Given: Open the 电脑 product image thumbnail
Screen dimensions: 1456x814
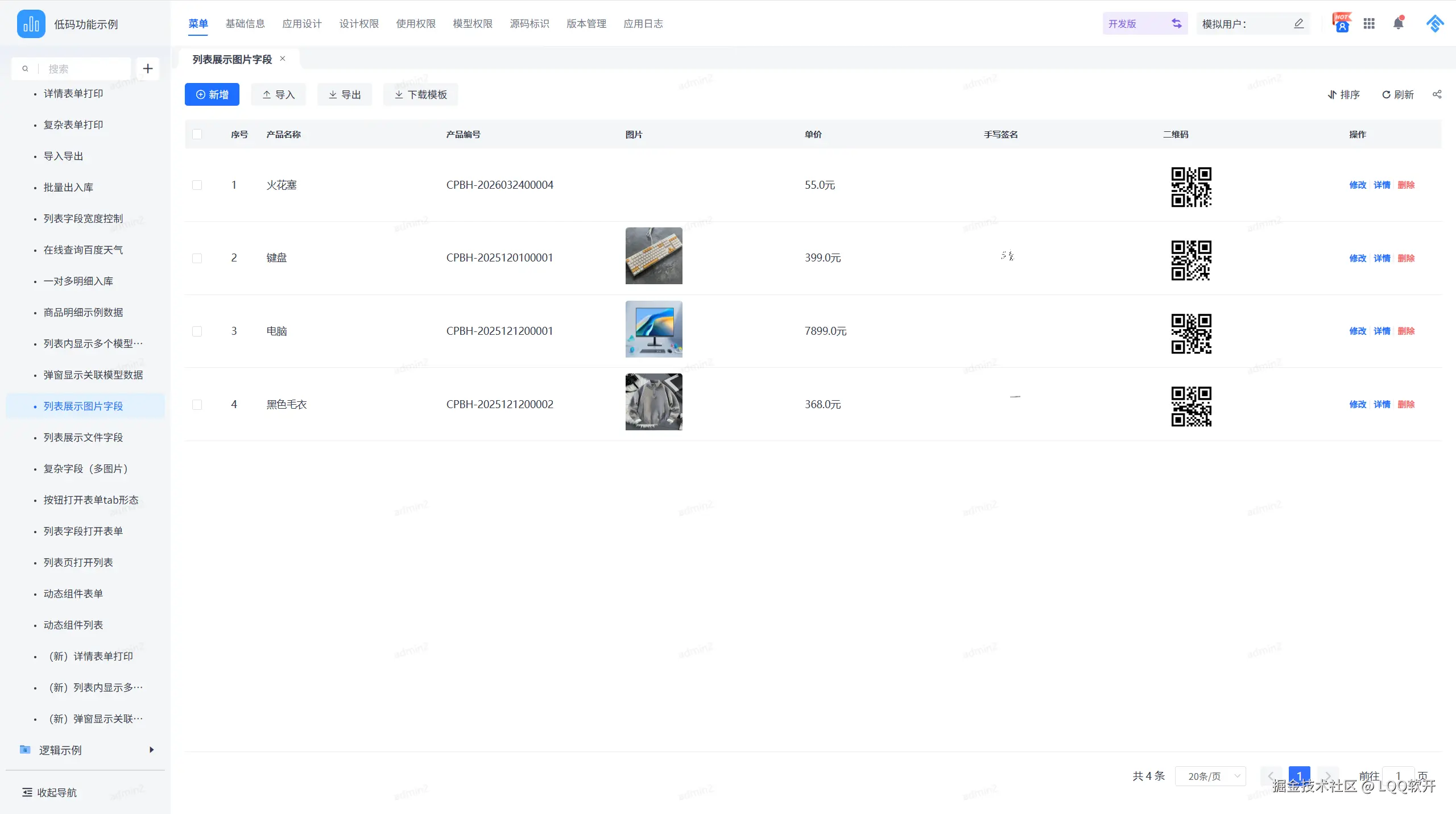Looking at the screenshot, I should pos(653,329).
